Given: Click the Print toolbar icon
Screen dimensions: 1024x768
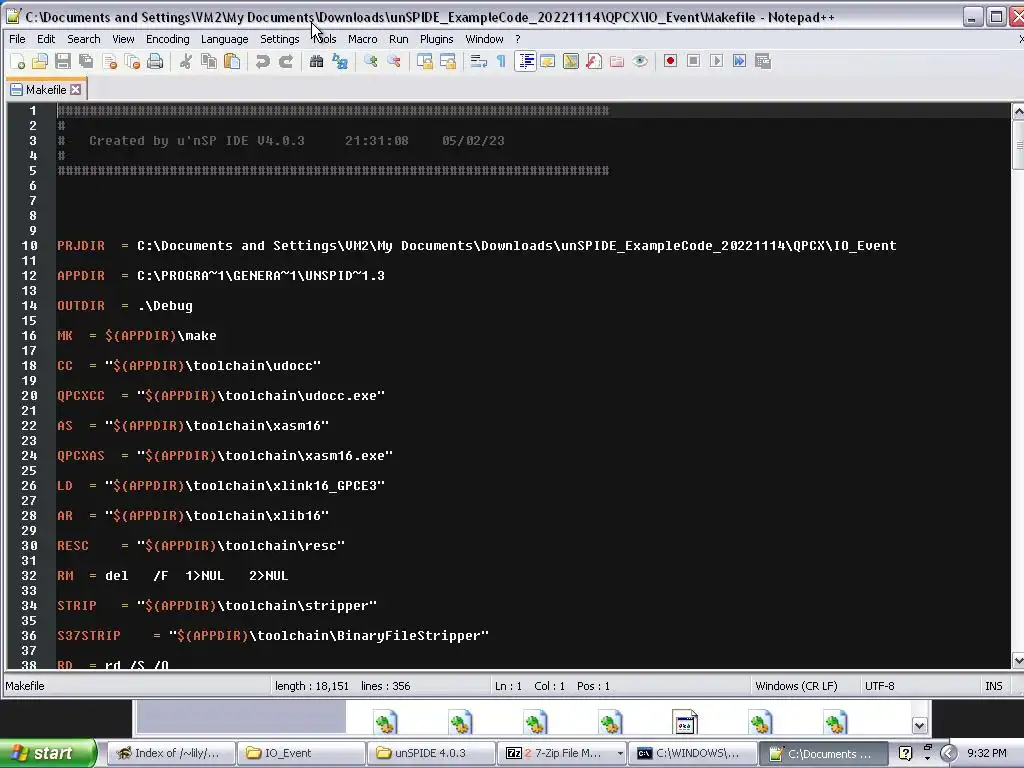Looking at the screenshot, I should point(155,61).
